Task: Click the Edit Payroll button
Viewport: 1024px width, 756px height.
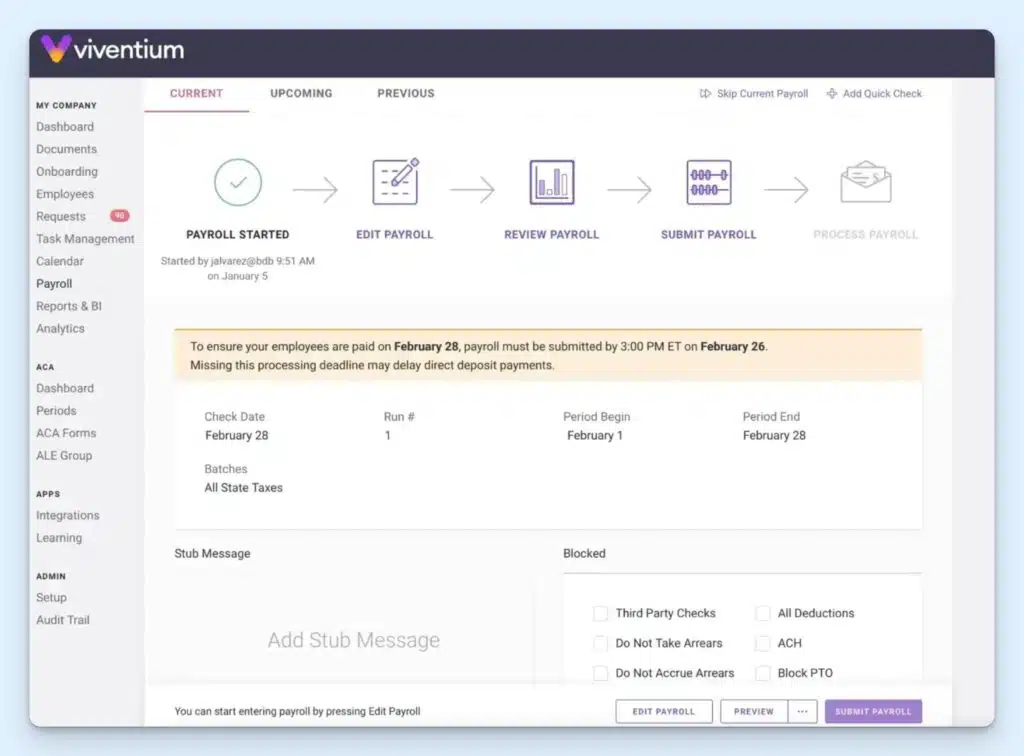Action: pyautogui.click(x=664, y=712)
